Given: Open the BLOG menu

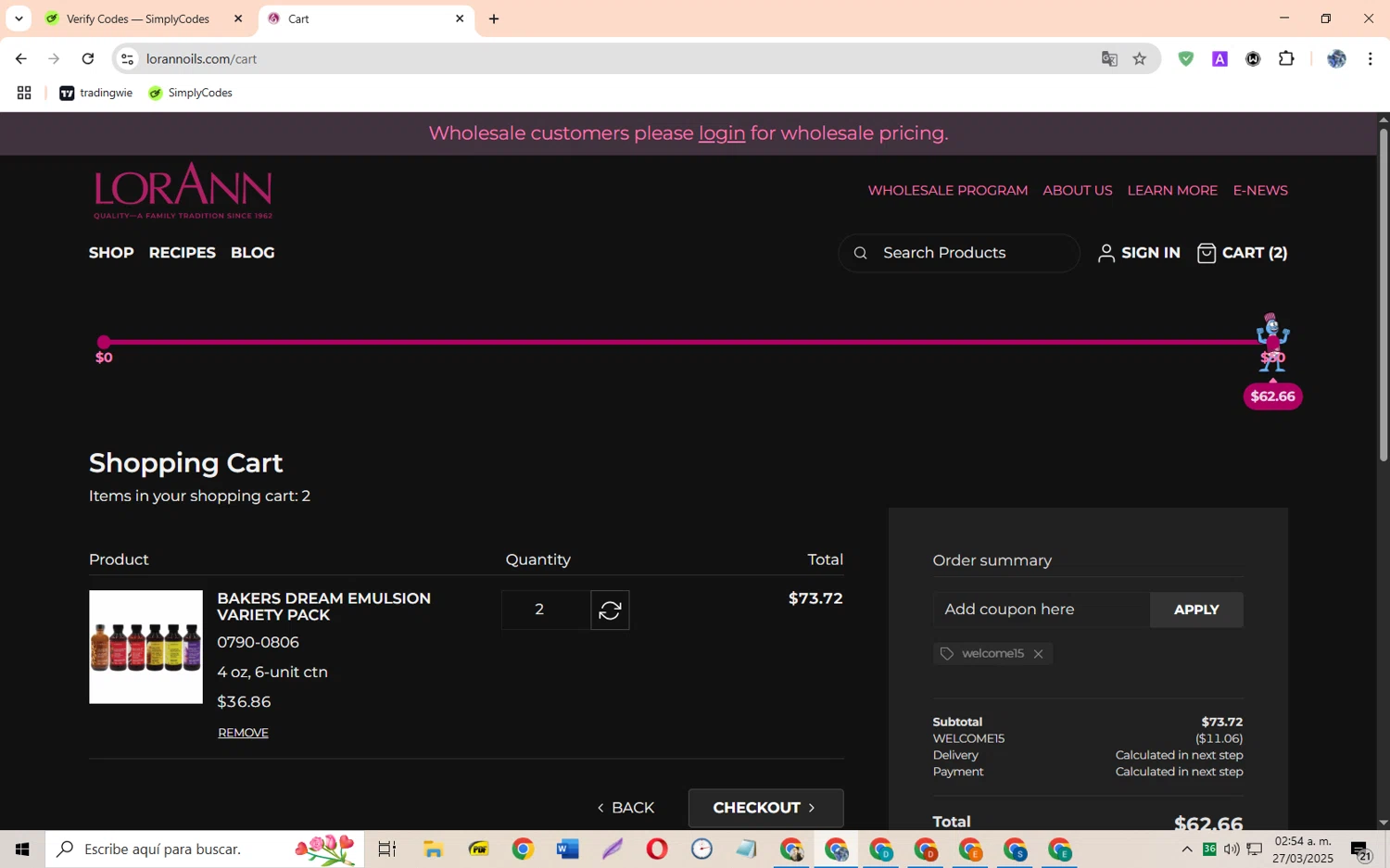Looking at the screenshot, I should pos(252,253).
